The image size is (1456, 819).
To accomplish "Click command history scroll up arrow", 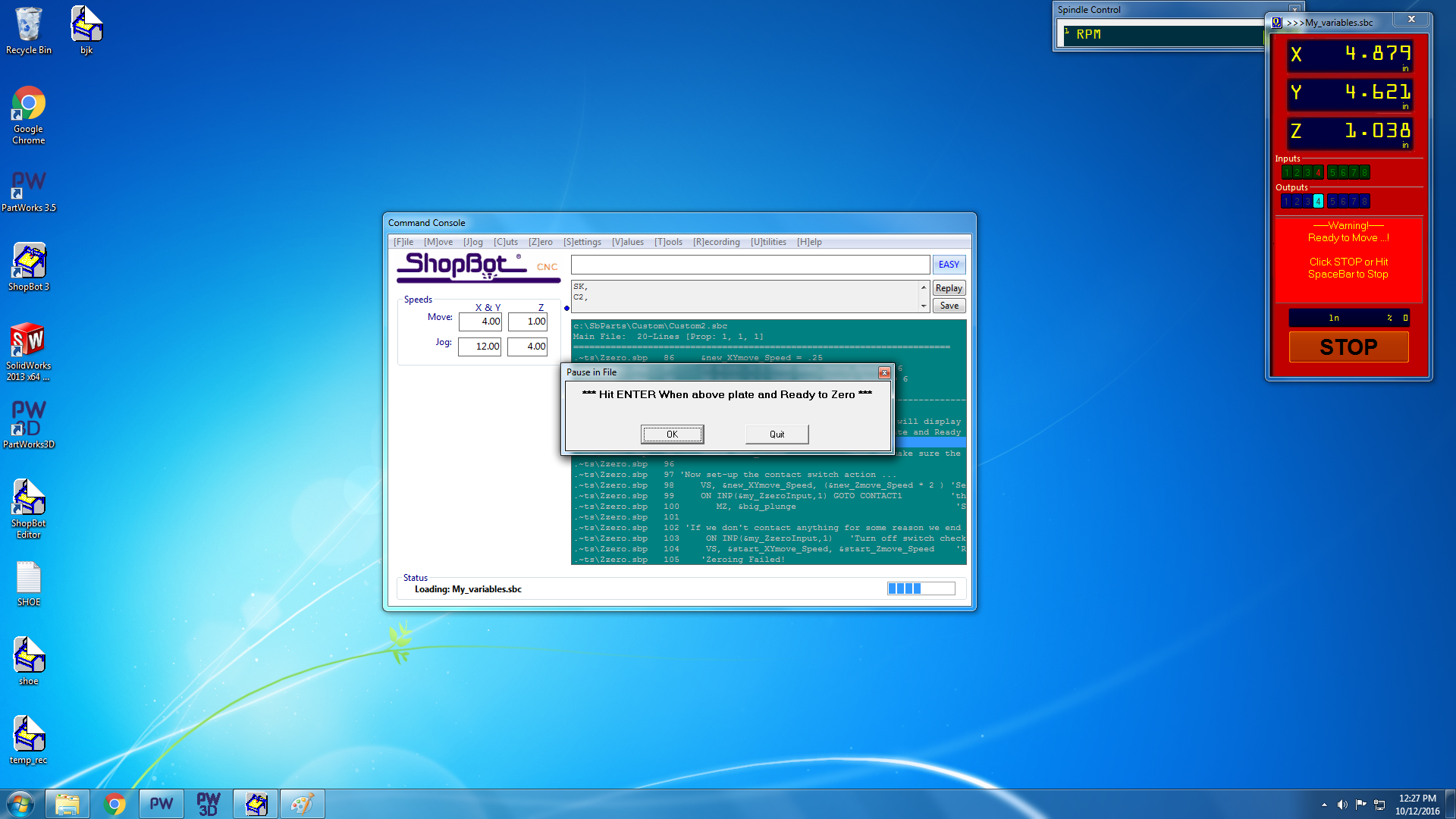I will 924,287.
